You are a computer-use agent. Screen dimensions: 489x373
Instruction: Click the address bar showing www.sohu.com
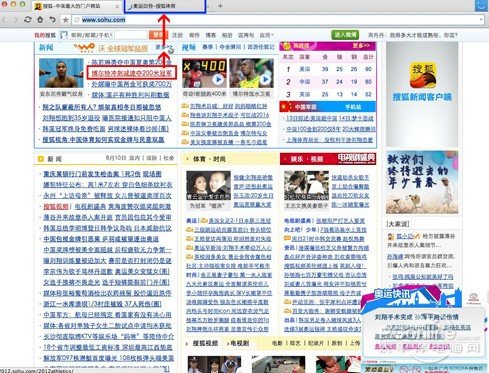278,20
